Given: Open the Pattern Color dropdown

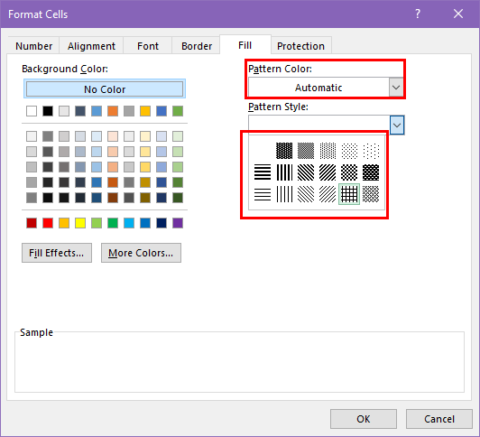Looking at the screenshot, I should (x=396, y=88).
